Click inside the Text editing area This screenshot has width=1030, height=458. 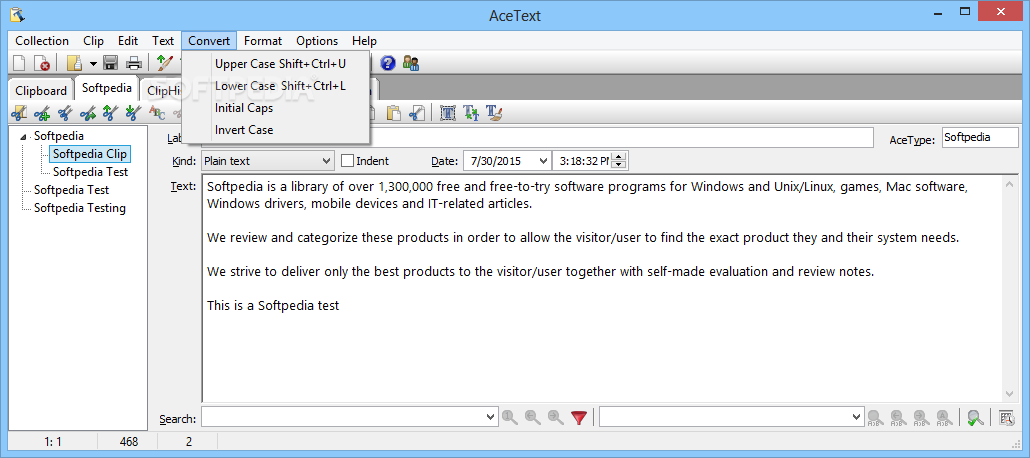pyautogui.click(x=602, y=288)
